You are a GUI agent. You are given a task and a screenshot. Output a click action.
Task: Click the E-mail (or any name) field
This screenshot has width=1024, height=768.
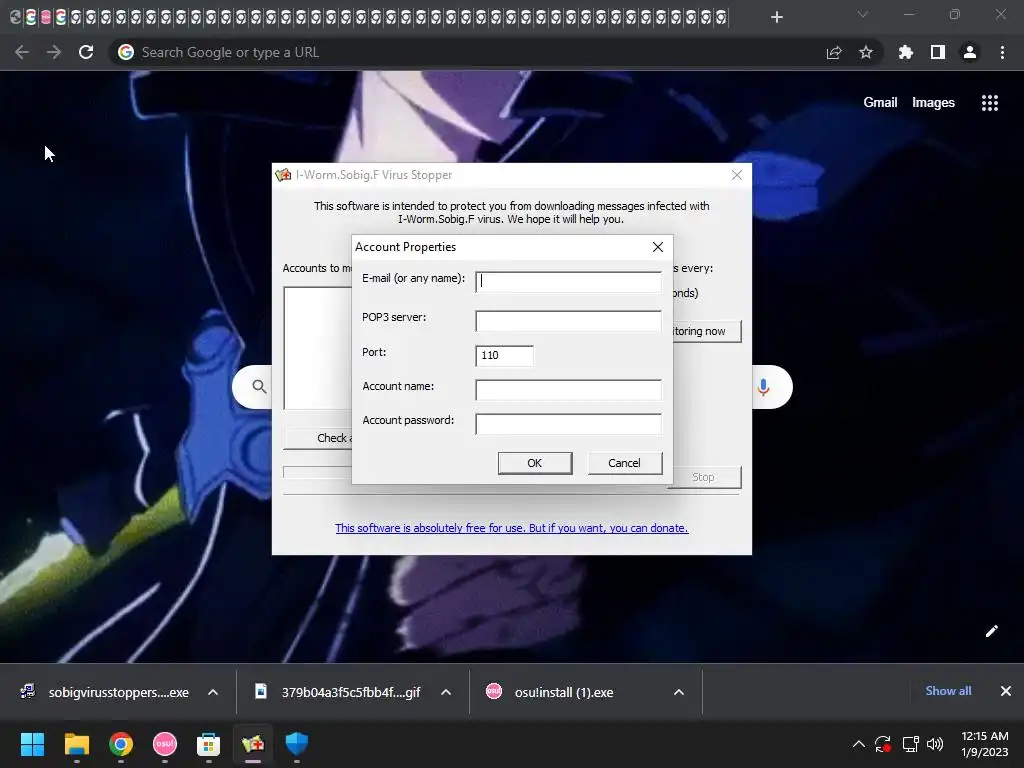tap(568, 281)
